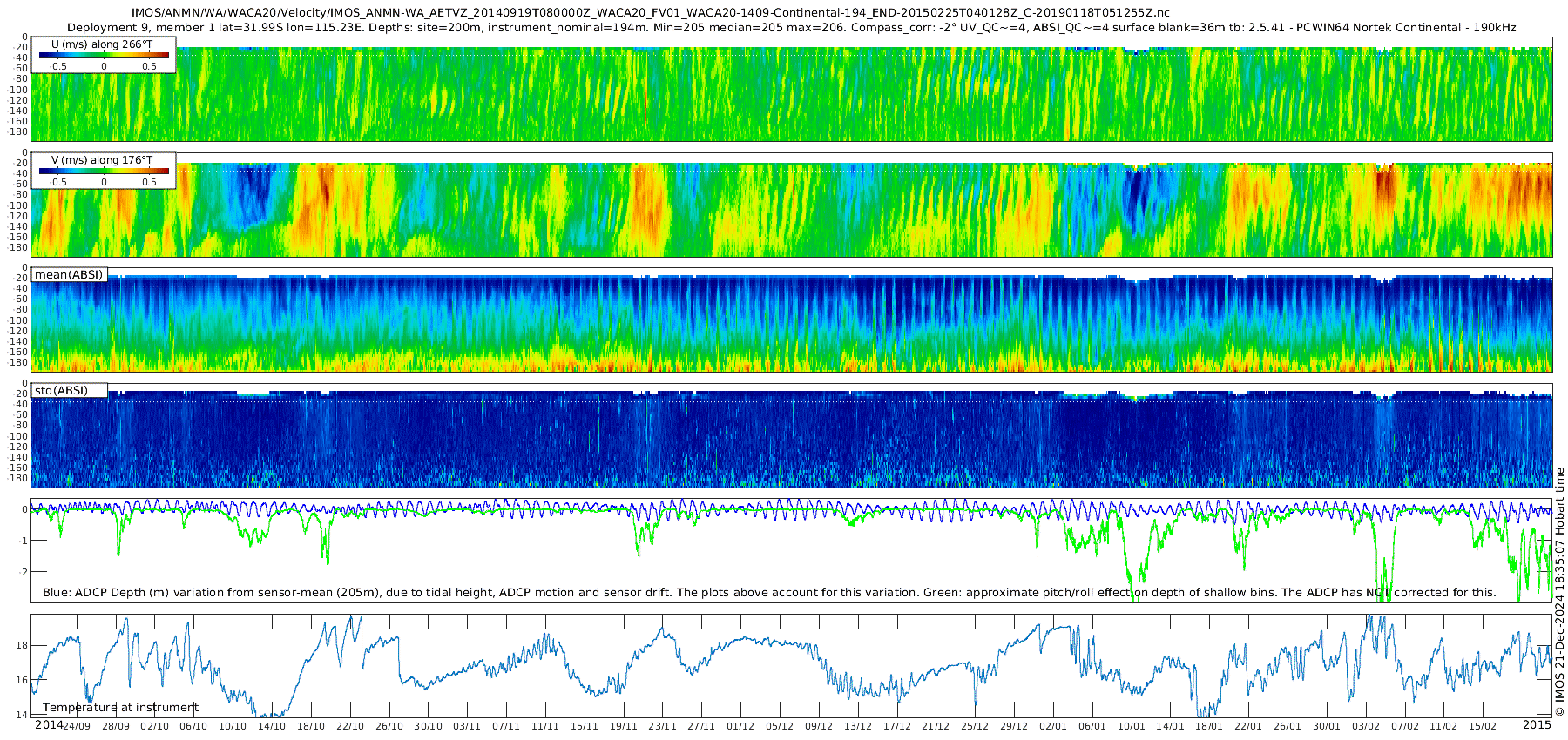Click the '14/10' date tick
Viewport: 1568px width, 740px height.
tap(272, 726)
